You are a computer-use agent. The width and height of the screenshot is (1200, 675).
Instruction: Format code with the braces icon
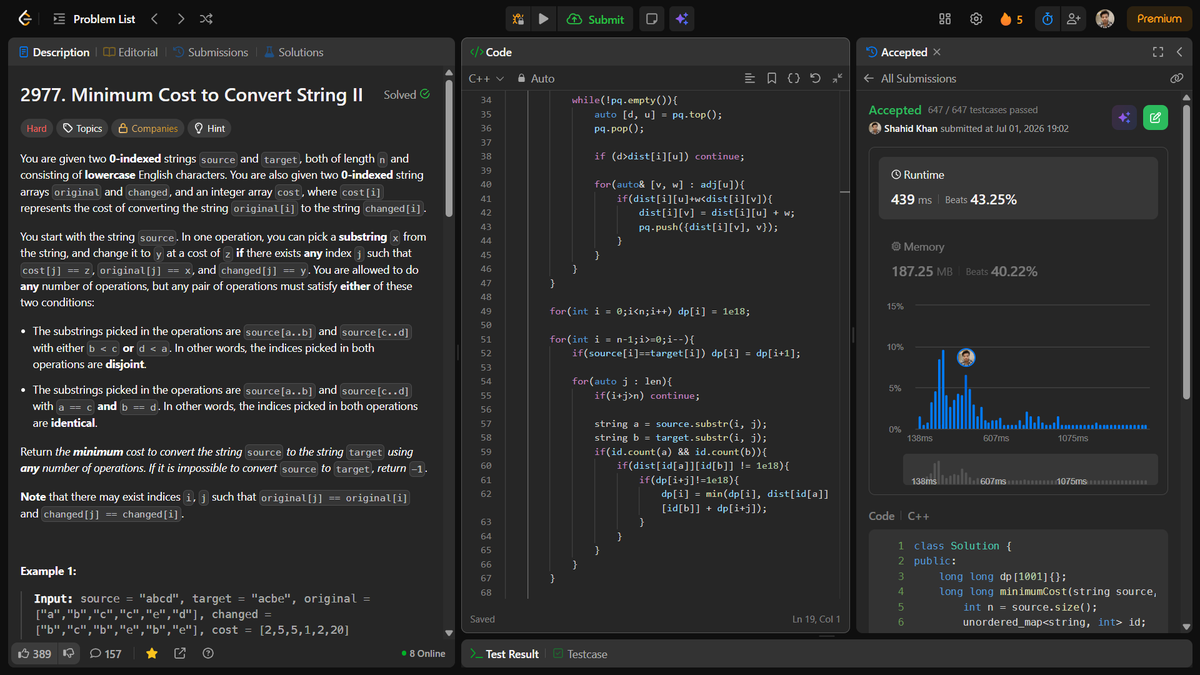794,78
